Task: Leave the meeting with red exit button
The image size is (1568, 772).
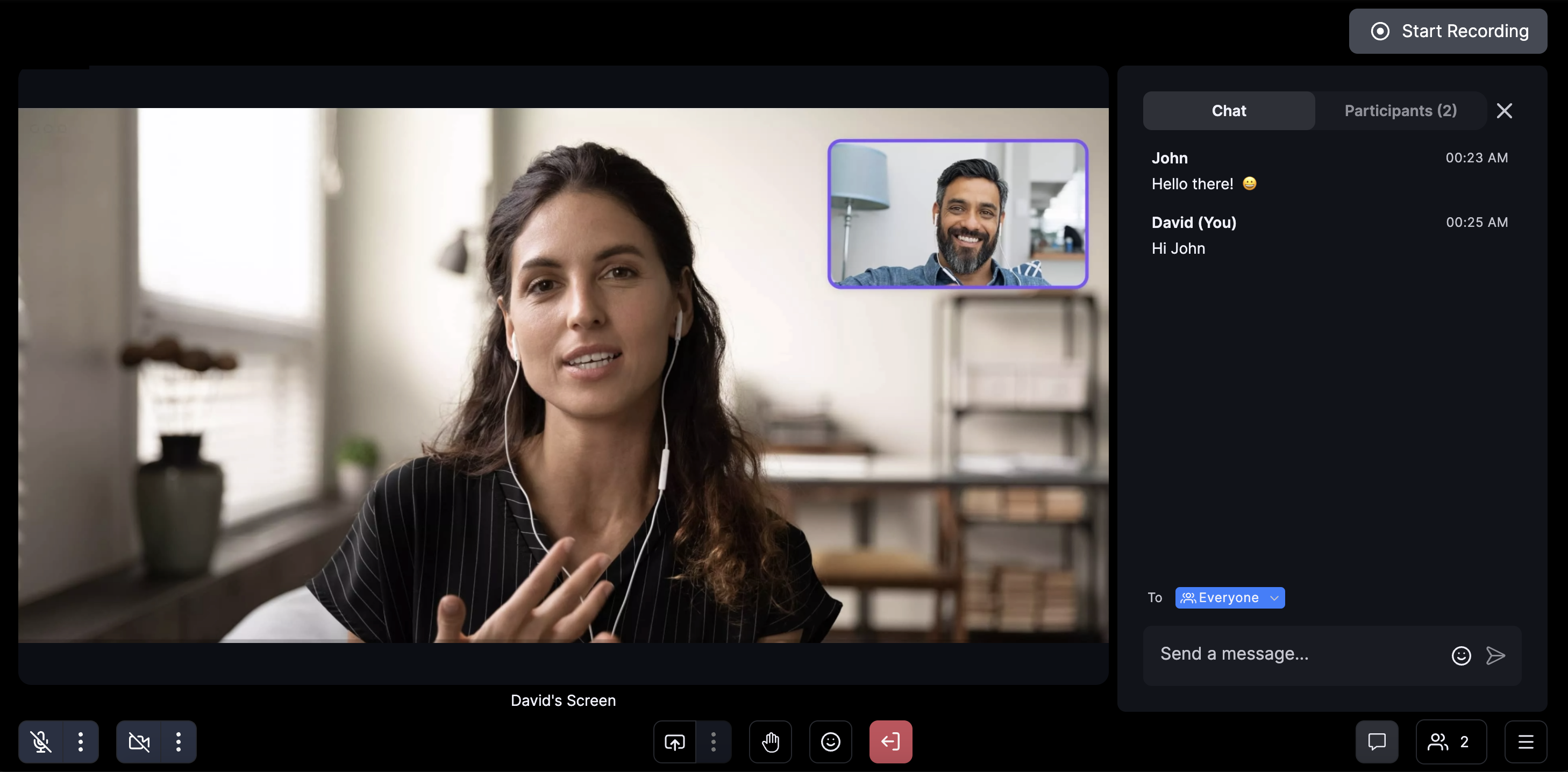Action: (x=890, y=741)
